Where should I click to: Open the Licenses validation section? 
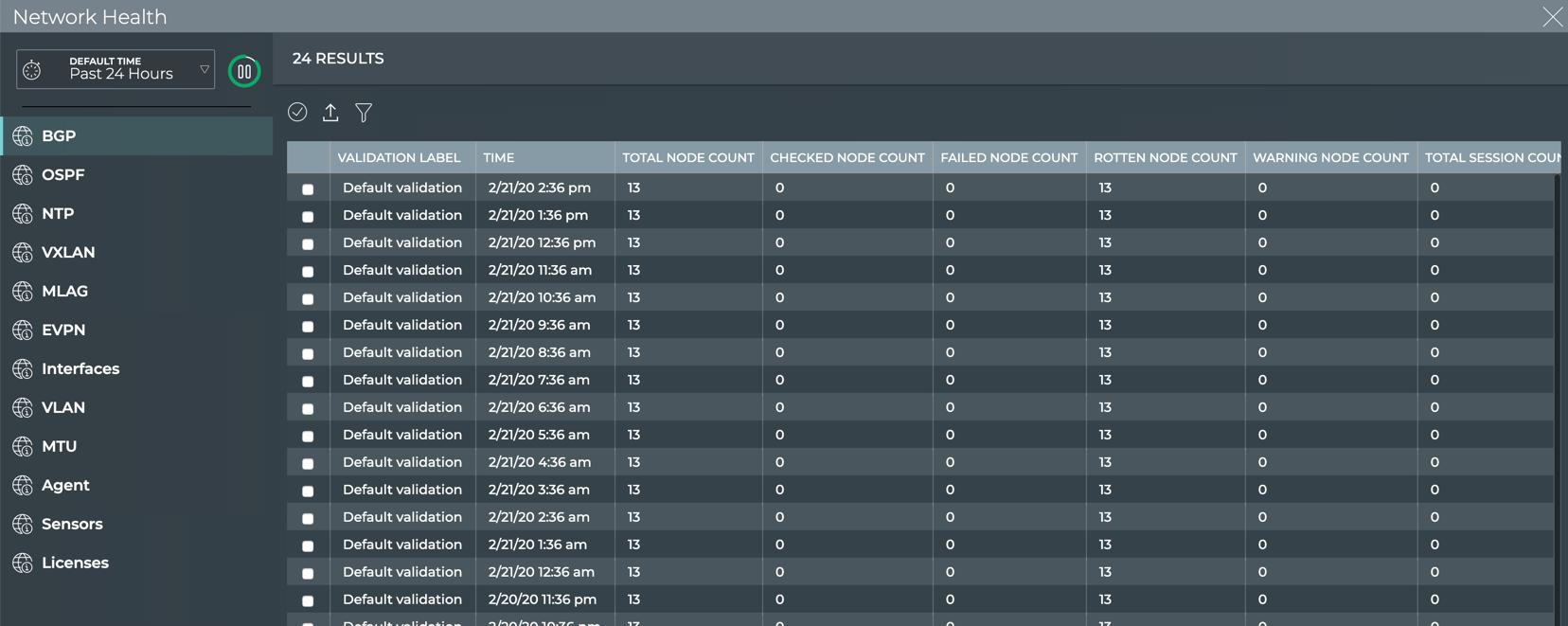pos(75,563)
